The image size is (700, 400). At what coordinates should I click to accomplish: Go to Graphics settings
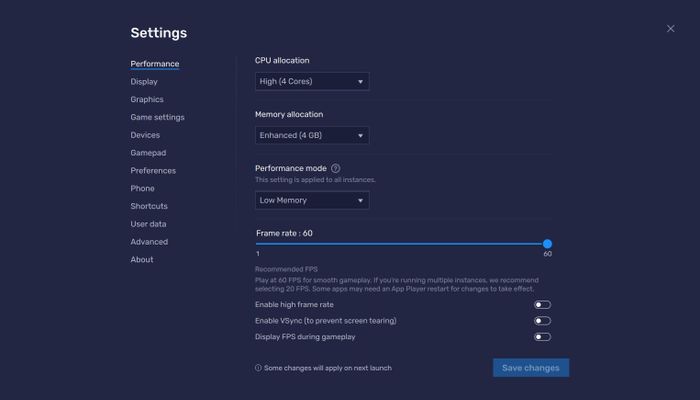(x=147, y=99)
